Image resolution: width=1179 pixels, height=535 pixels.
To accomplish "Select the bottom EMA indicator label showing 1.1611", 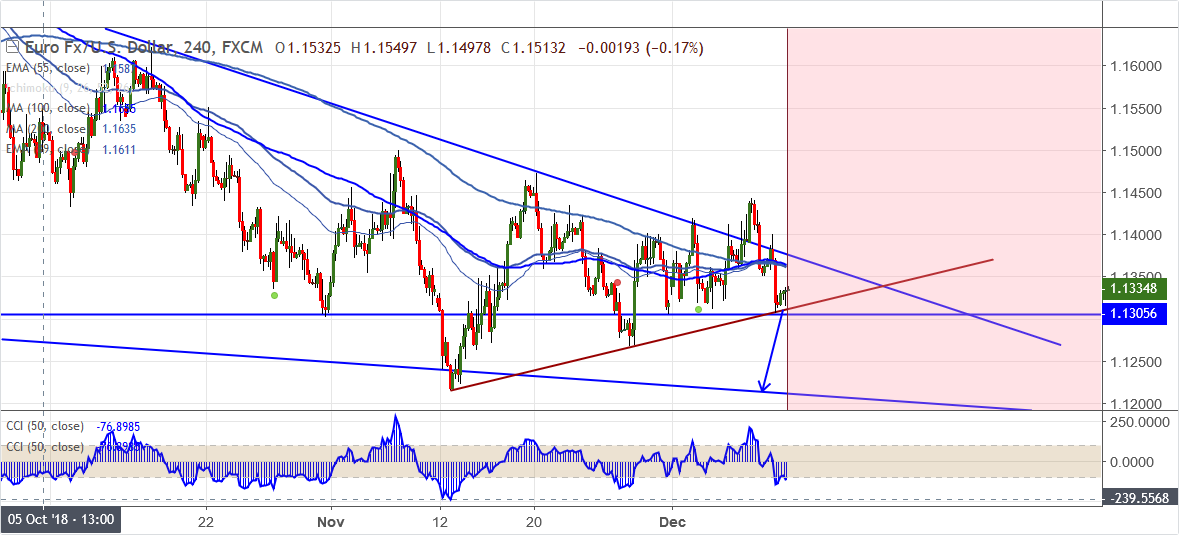I will pyautogui.click(x=46, y=149).
